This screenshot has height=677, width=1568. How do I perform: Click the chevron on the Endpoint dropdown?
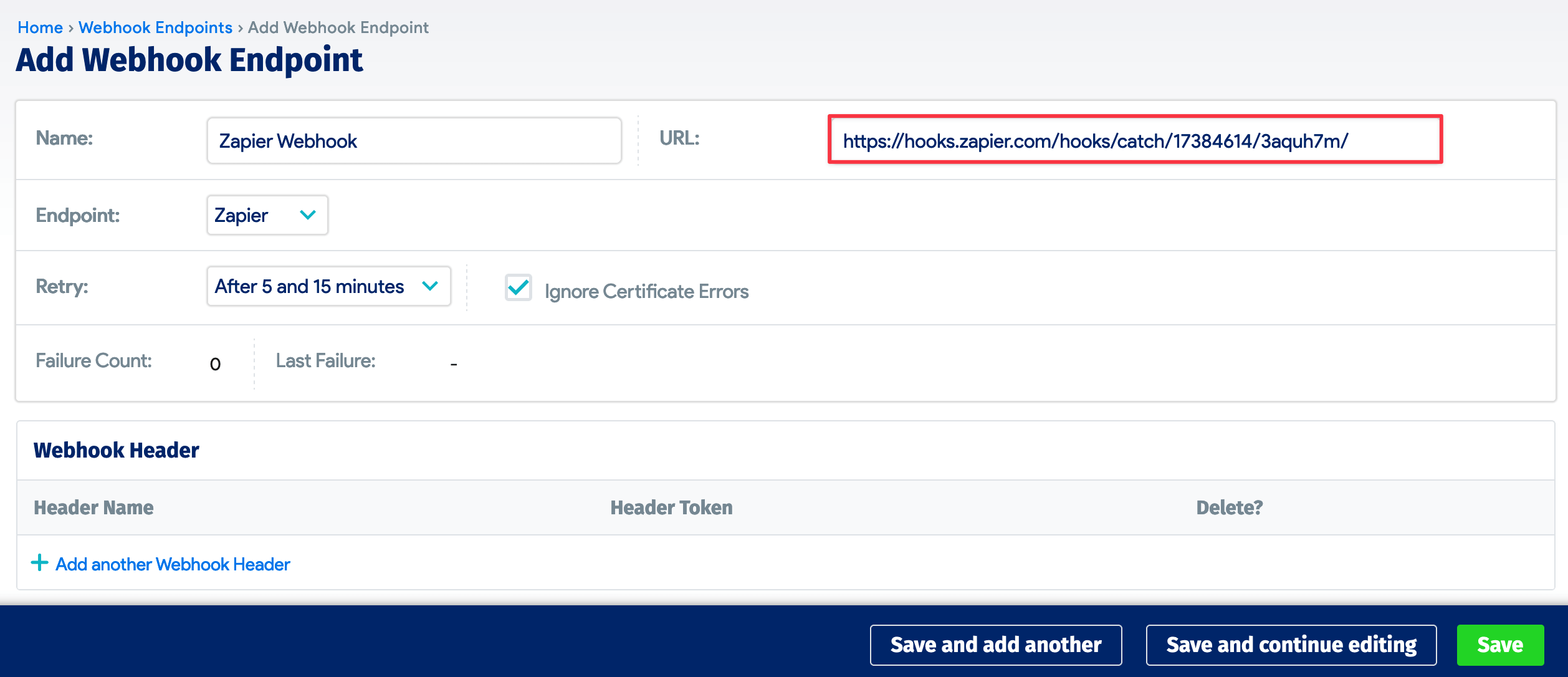(308, 215)
